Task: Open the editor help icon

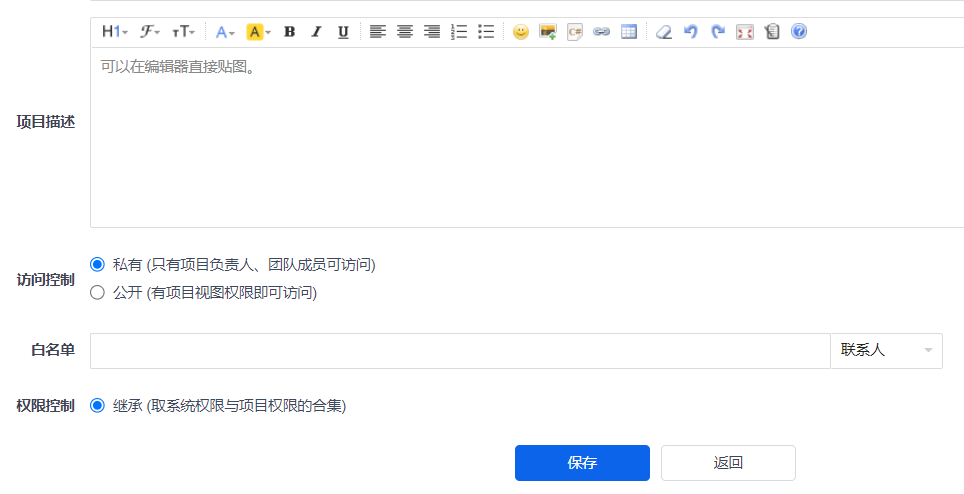Action: 799,32
